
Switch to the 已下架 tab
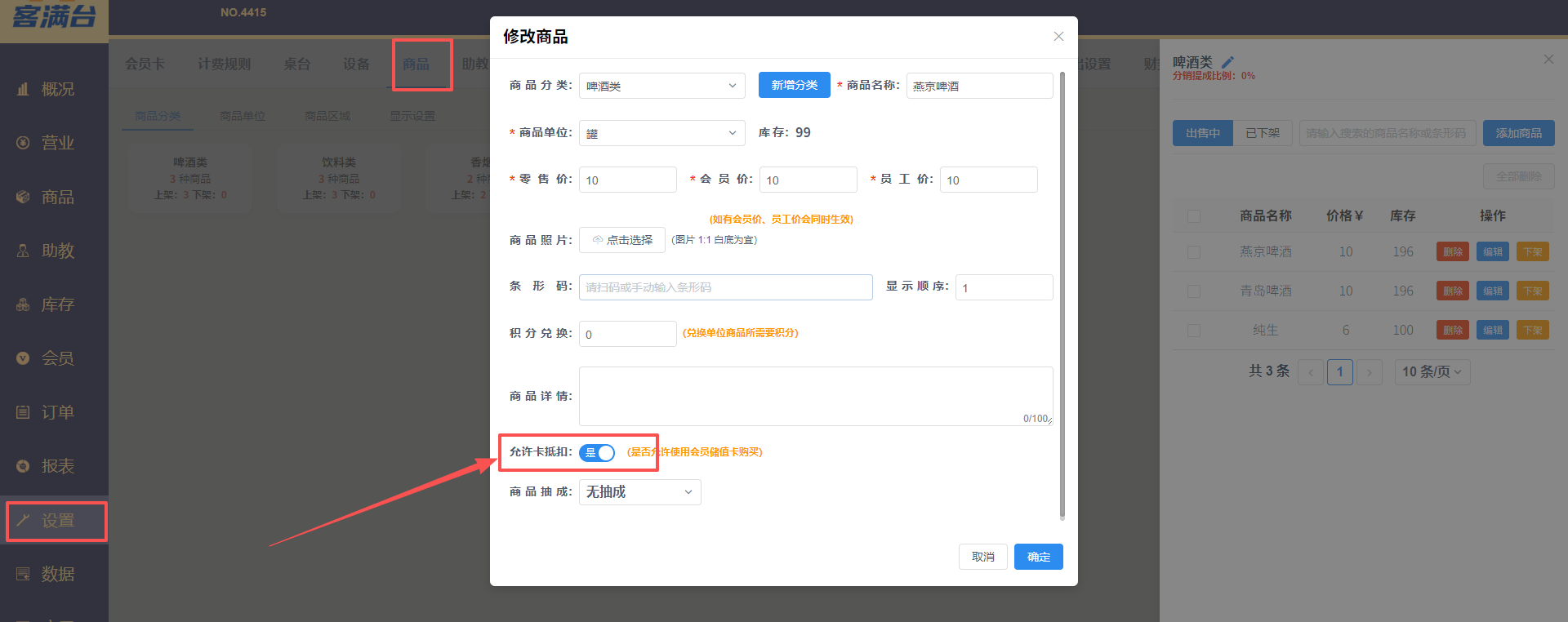(1263, 133)
